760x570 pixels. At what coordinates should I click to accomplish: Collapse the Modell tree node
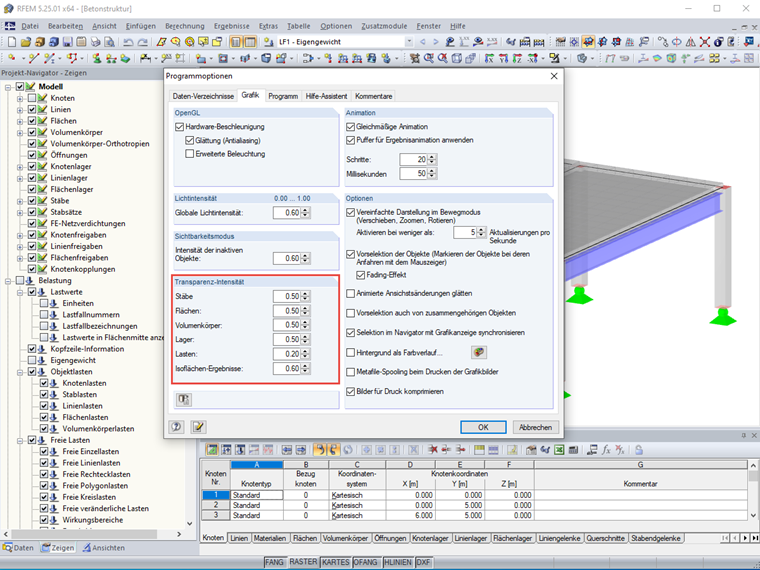pos(8,87)
